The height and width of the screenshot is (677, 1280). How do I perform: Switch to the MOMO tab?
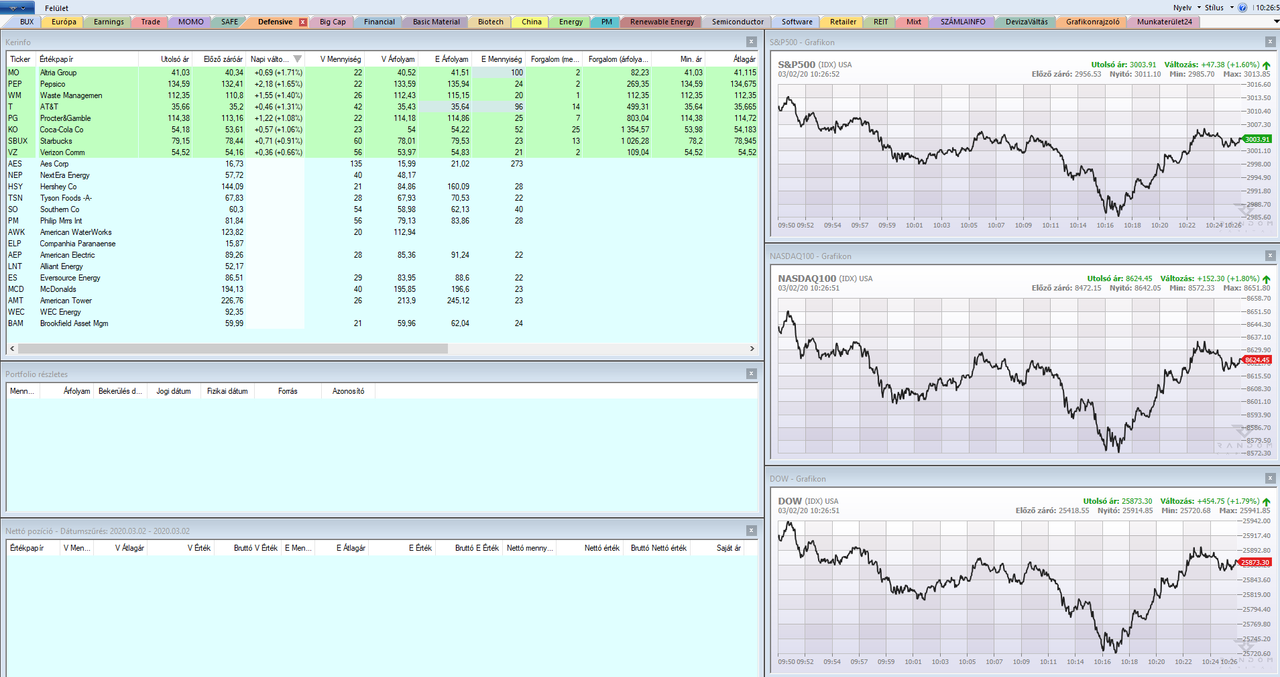point(190,21)
